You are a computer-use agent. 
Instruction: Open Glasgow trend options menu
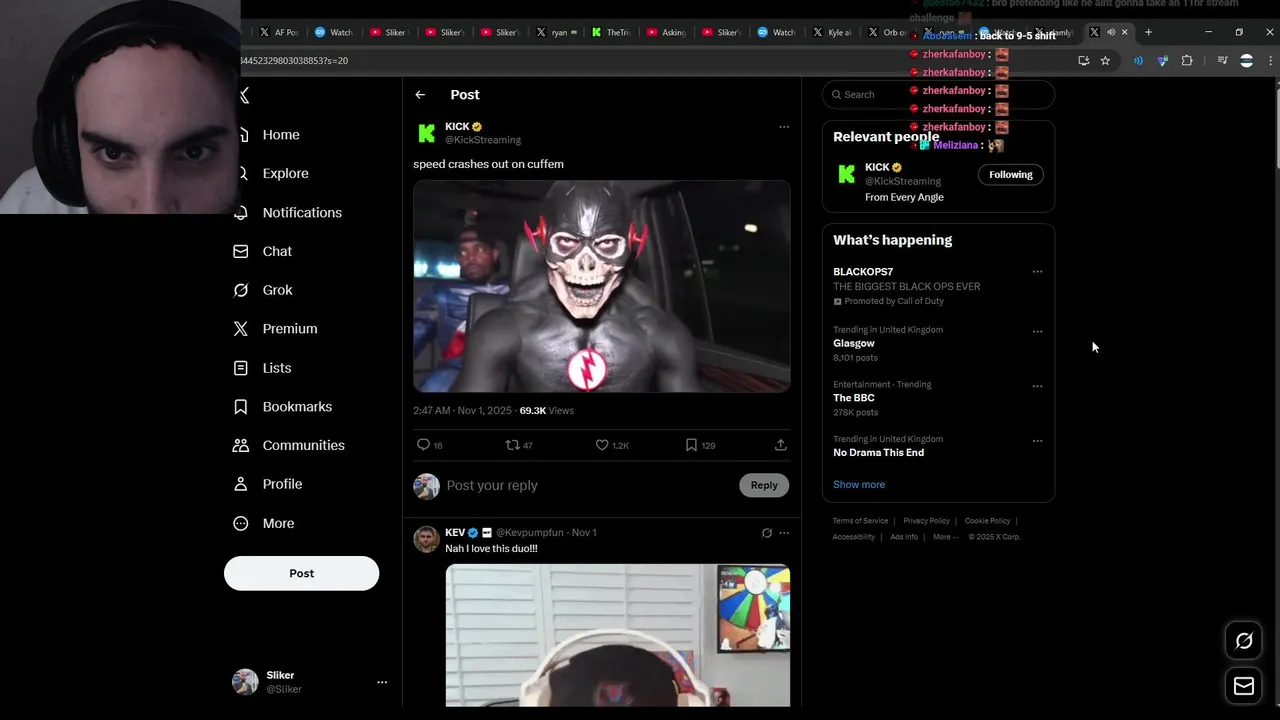(1037, 331)
